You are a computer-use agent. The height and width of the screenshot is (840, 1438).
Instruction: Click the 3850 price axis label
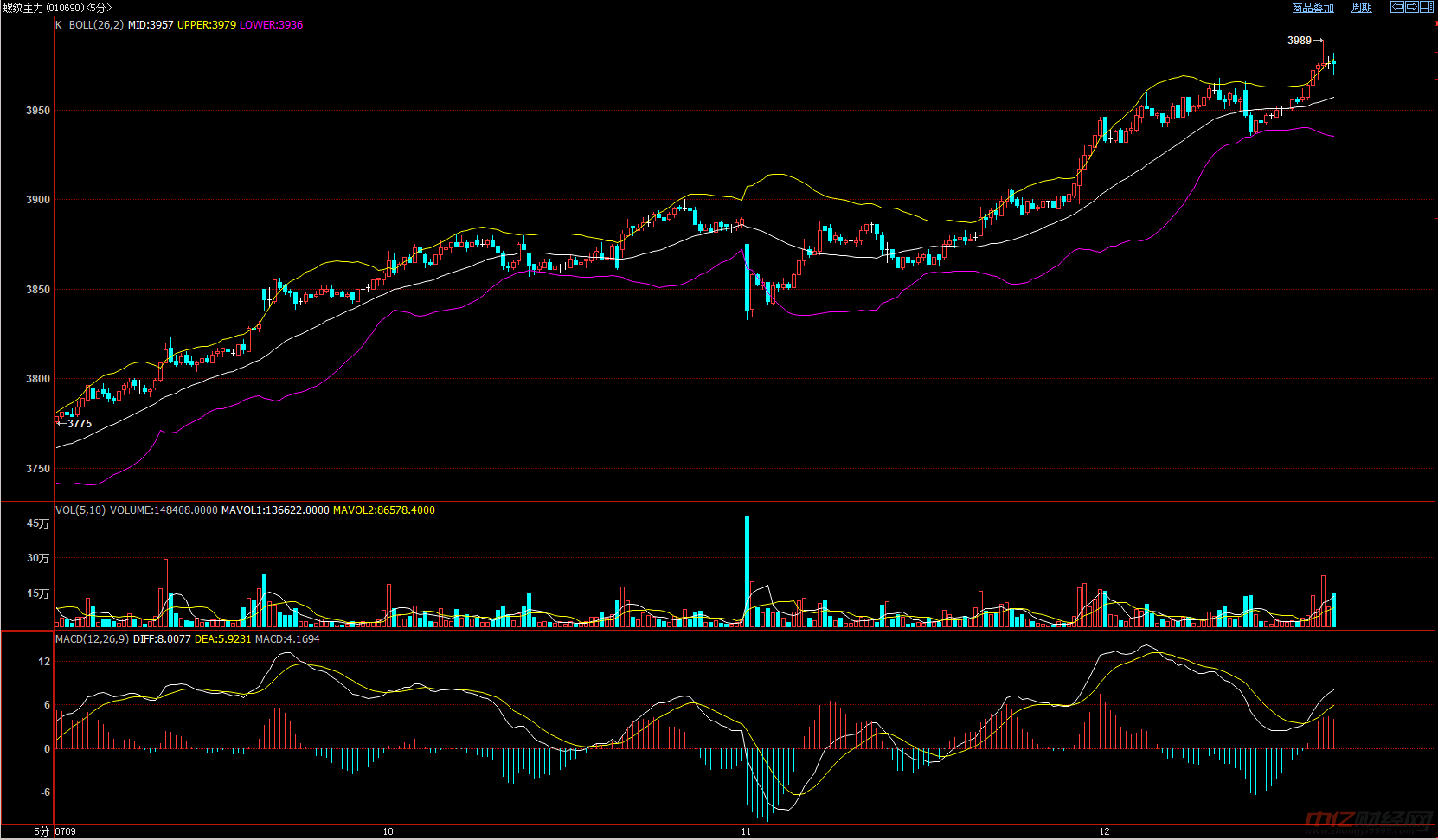[38, 290]
